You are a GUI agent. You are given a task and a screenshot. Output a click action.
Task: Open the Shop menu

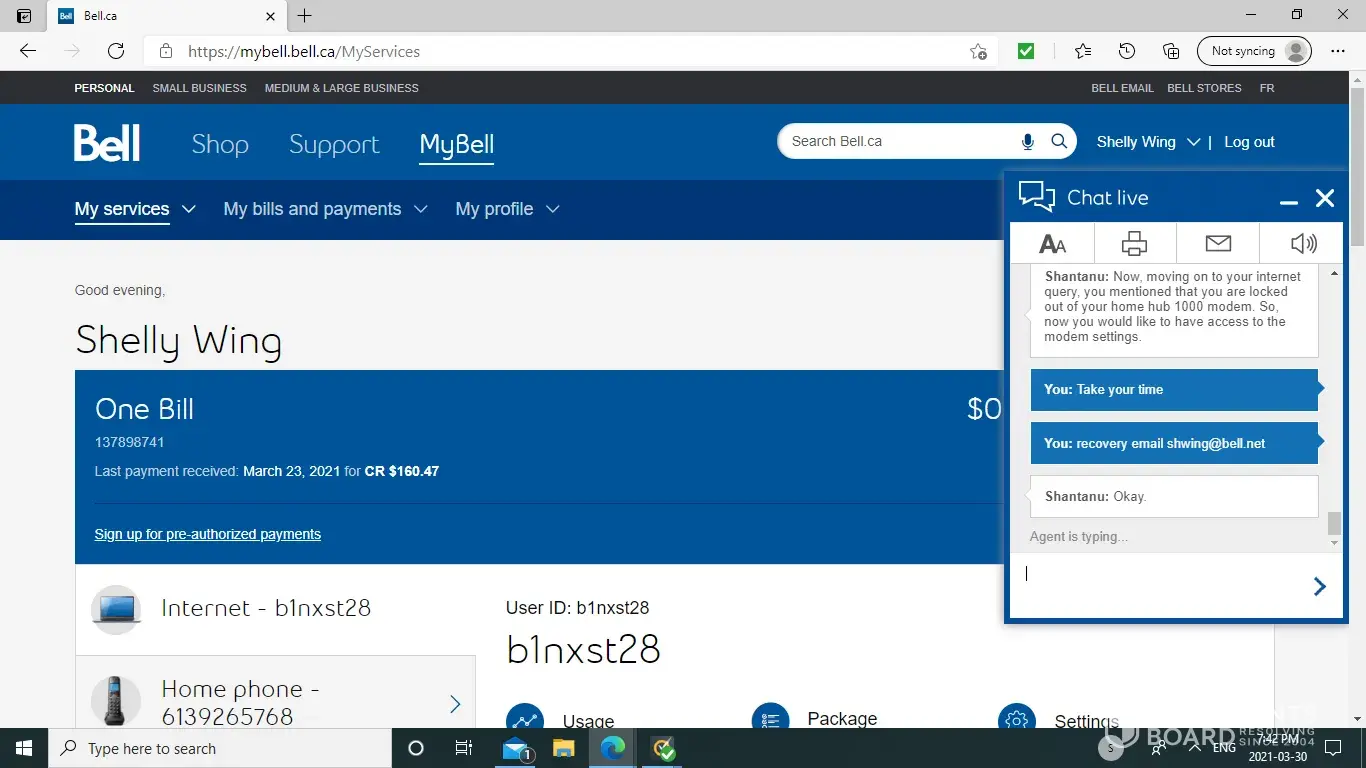pyautogui.click(x=220, y=144)
